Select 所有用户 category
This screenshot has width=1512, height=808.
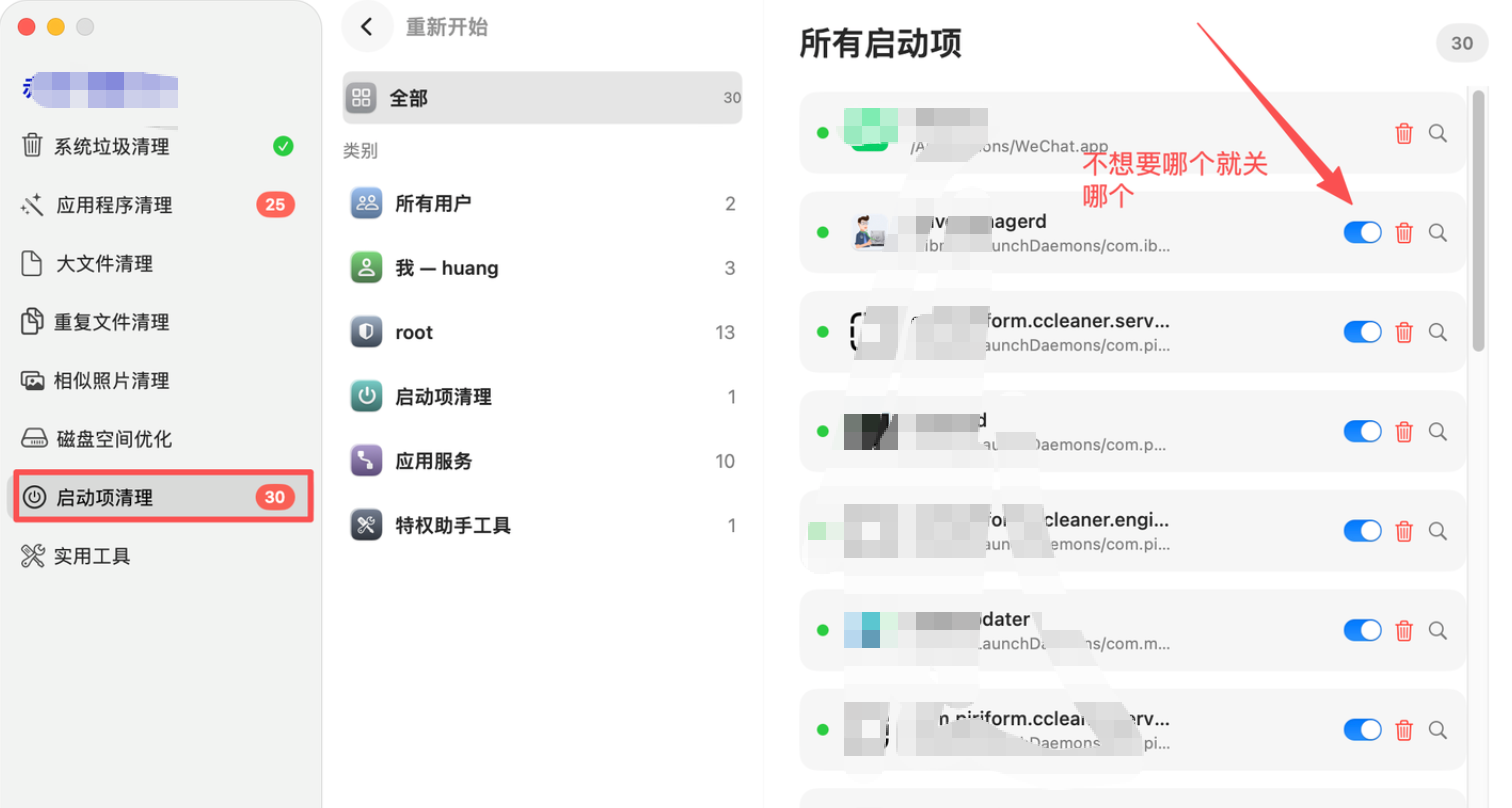[x=542, y=204]
